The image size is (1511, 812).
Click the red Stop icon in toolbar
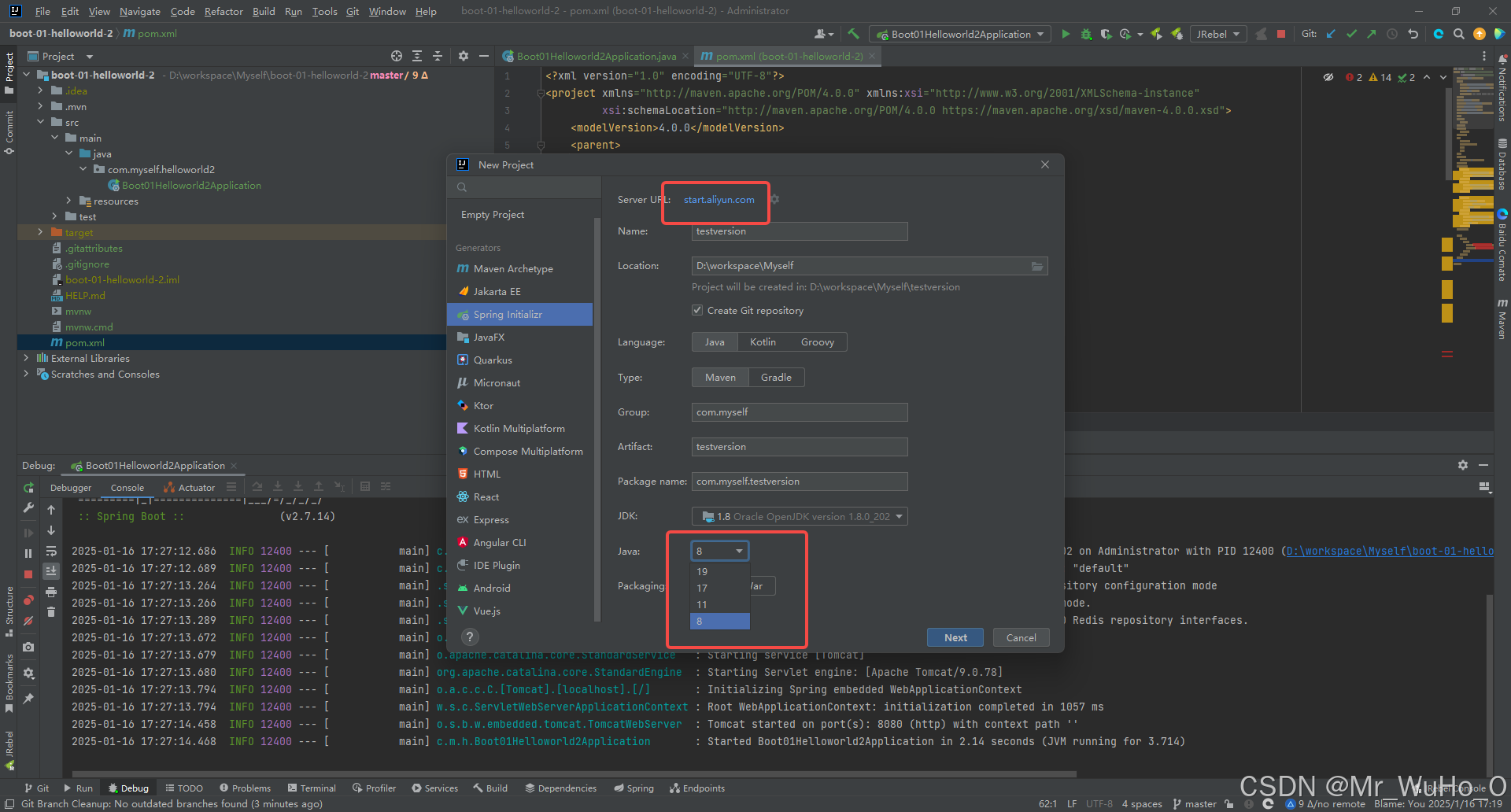1281,34
